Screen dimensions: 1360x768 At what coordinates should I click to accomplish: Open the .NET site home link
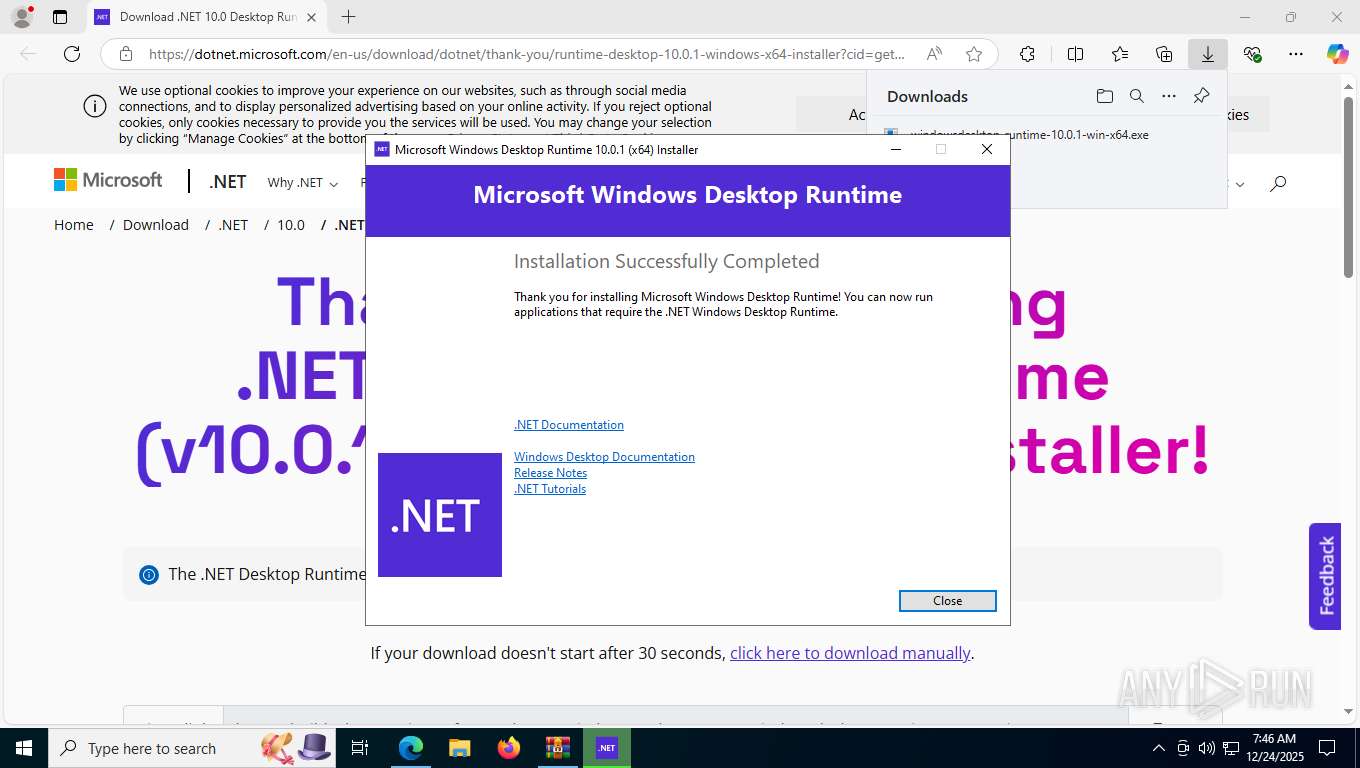(x=227, y=182)
